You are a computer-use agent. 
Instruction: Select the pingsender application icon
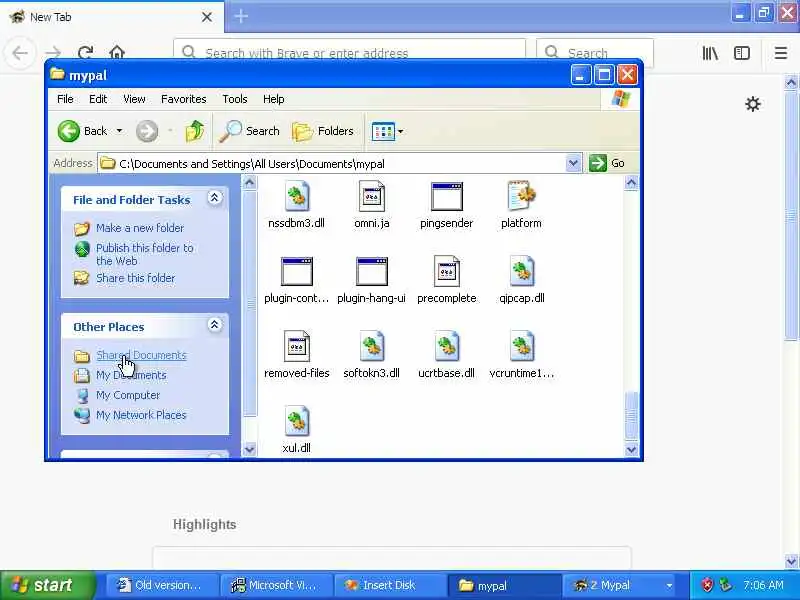[446, 196]
